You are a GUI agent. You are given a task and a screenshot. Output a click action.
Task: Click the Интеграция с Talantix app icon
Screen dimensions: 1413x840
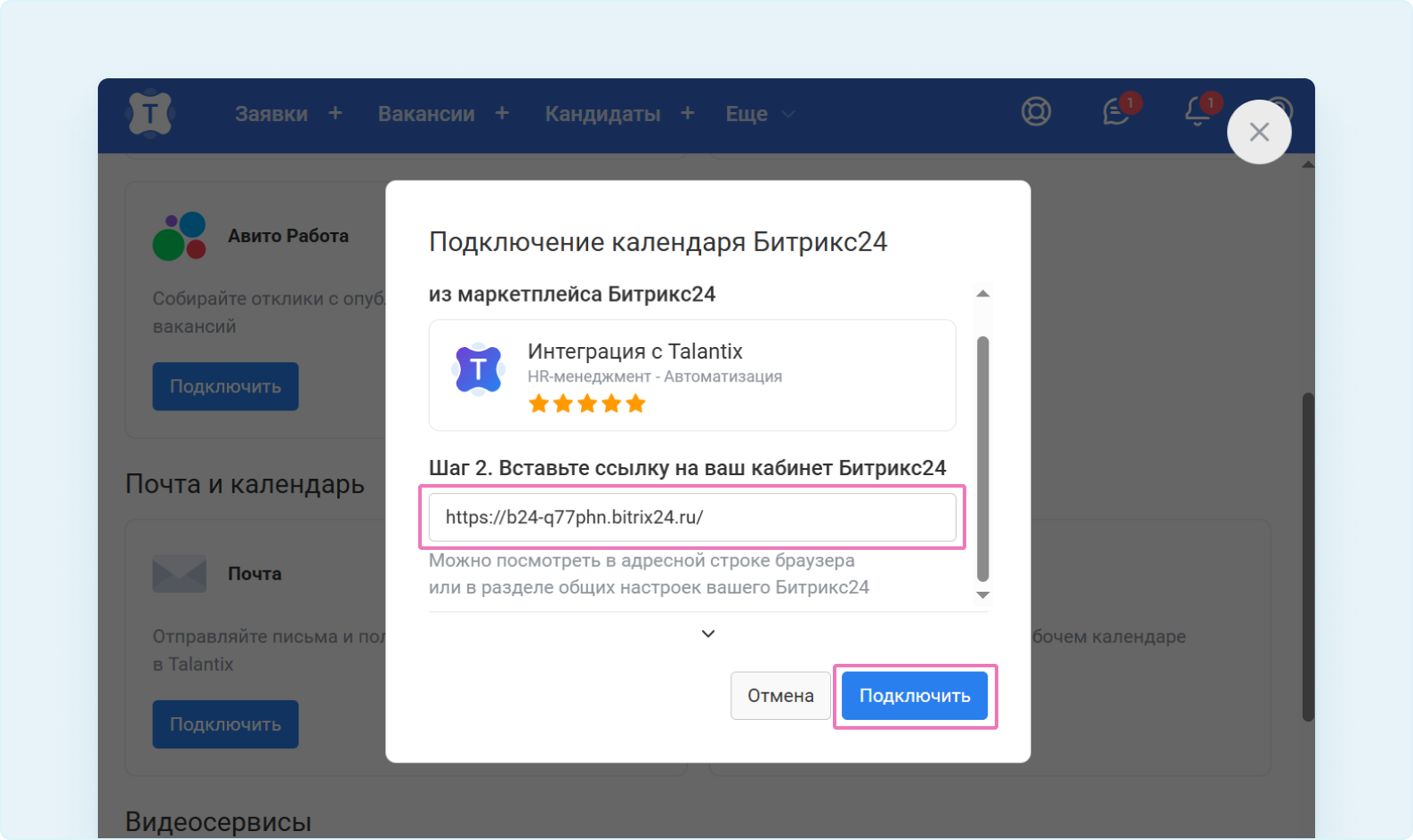pos(479,368)
